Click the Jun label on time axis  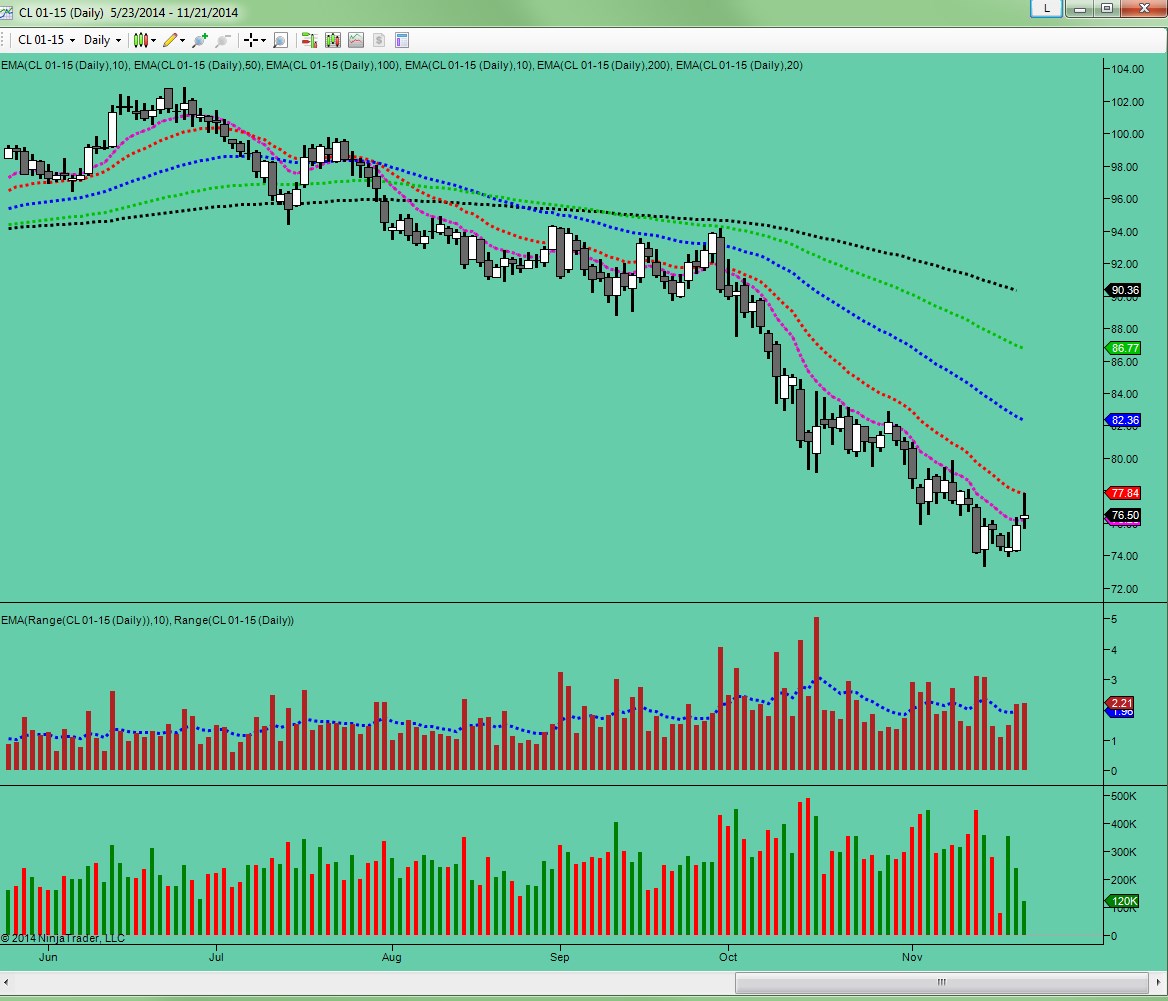(48, 957)
